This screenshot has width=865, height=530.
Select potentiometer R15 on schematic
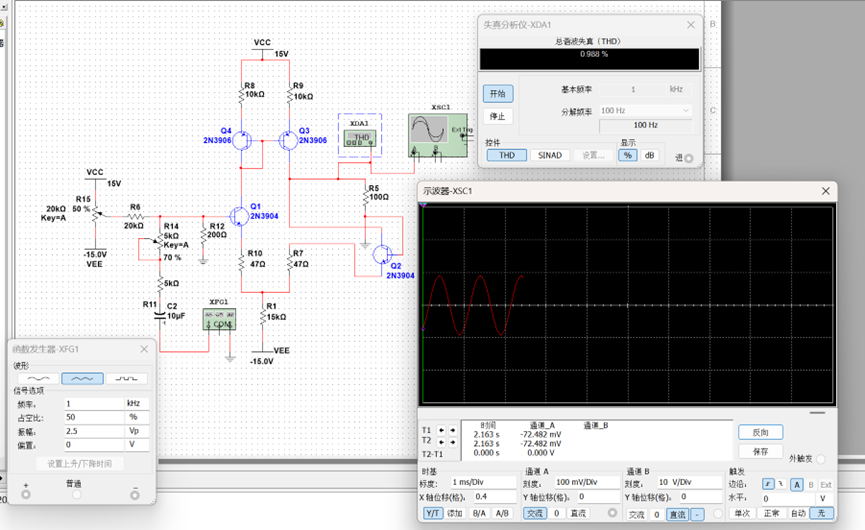(95, 215)
